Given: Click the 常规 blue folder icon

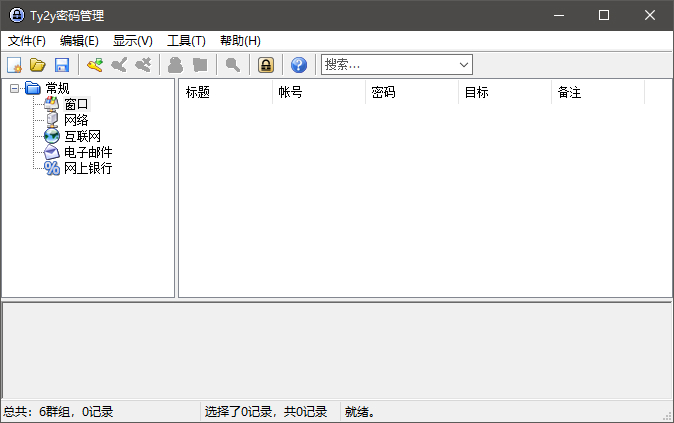Looking at the screenshot, I should (33, 88).
